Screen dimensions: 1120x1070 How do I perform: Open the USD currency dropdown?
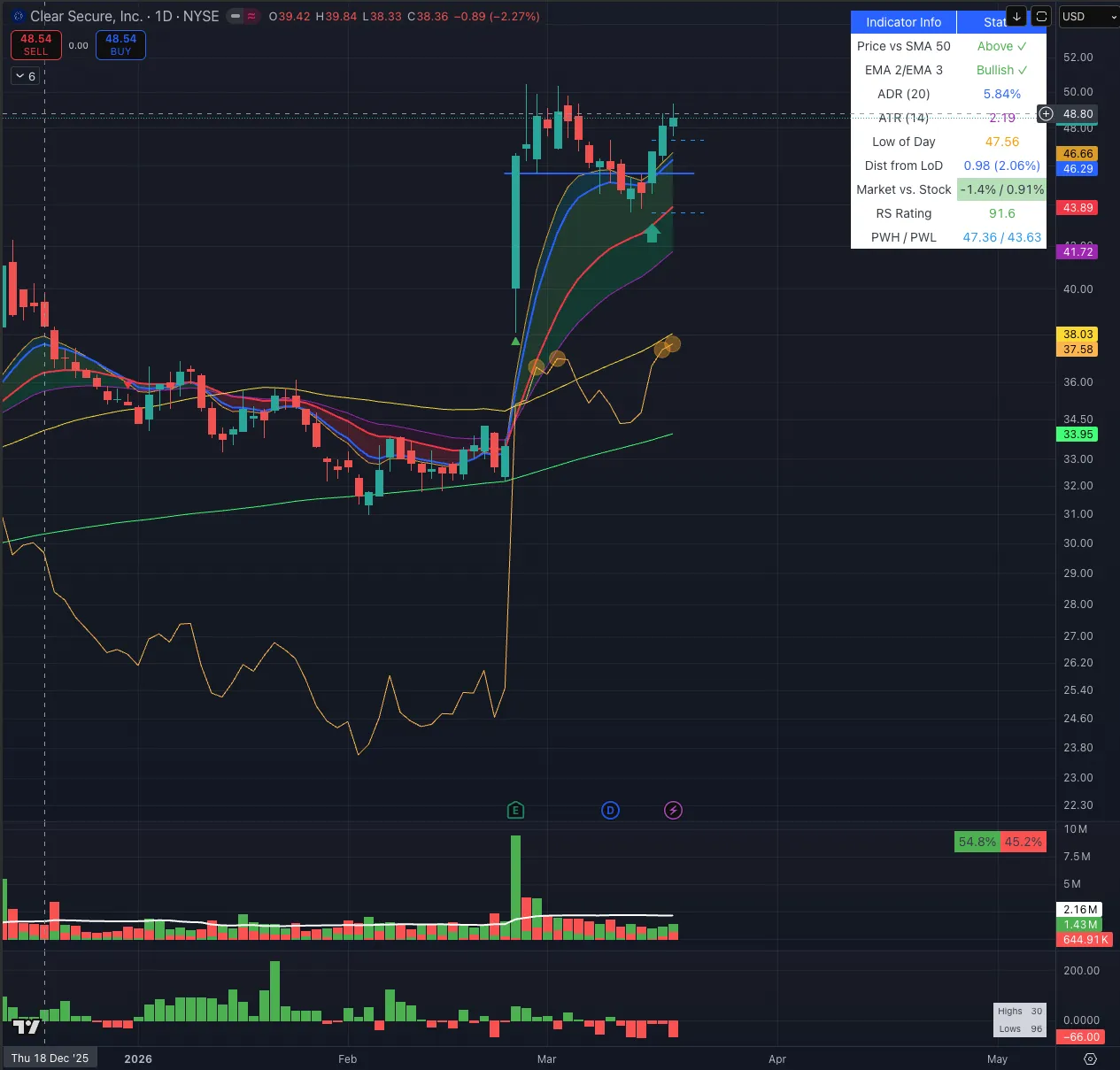pos(1089,16)
